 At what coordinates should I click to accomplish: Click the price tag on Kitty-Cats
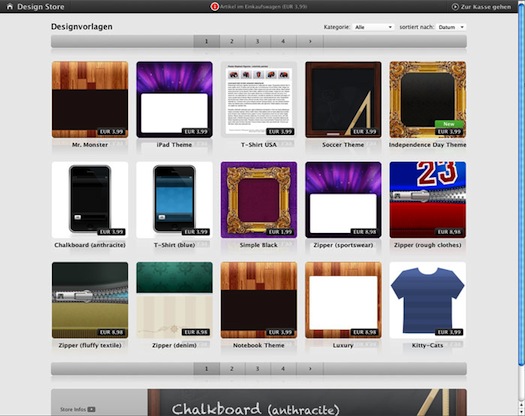click(449, 332)
